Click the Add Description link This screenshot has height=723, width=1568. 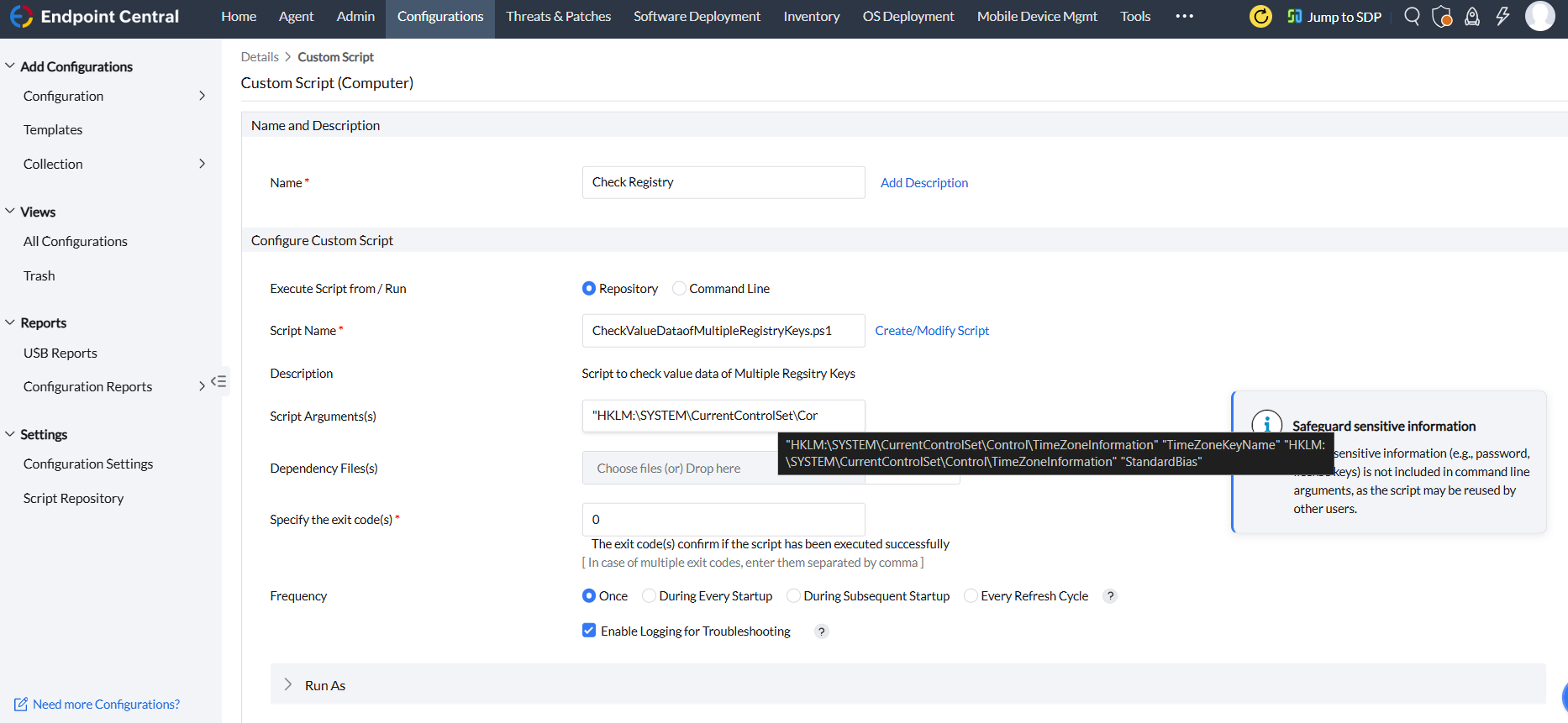[923, 183]
